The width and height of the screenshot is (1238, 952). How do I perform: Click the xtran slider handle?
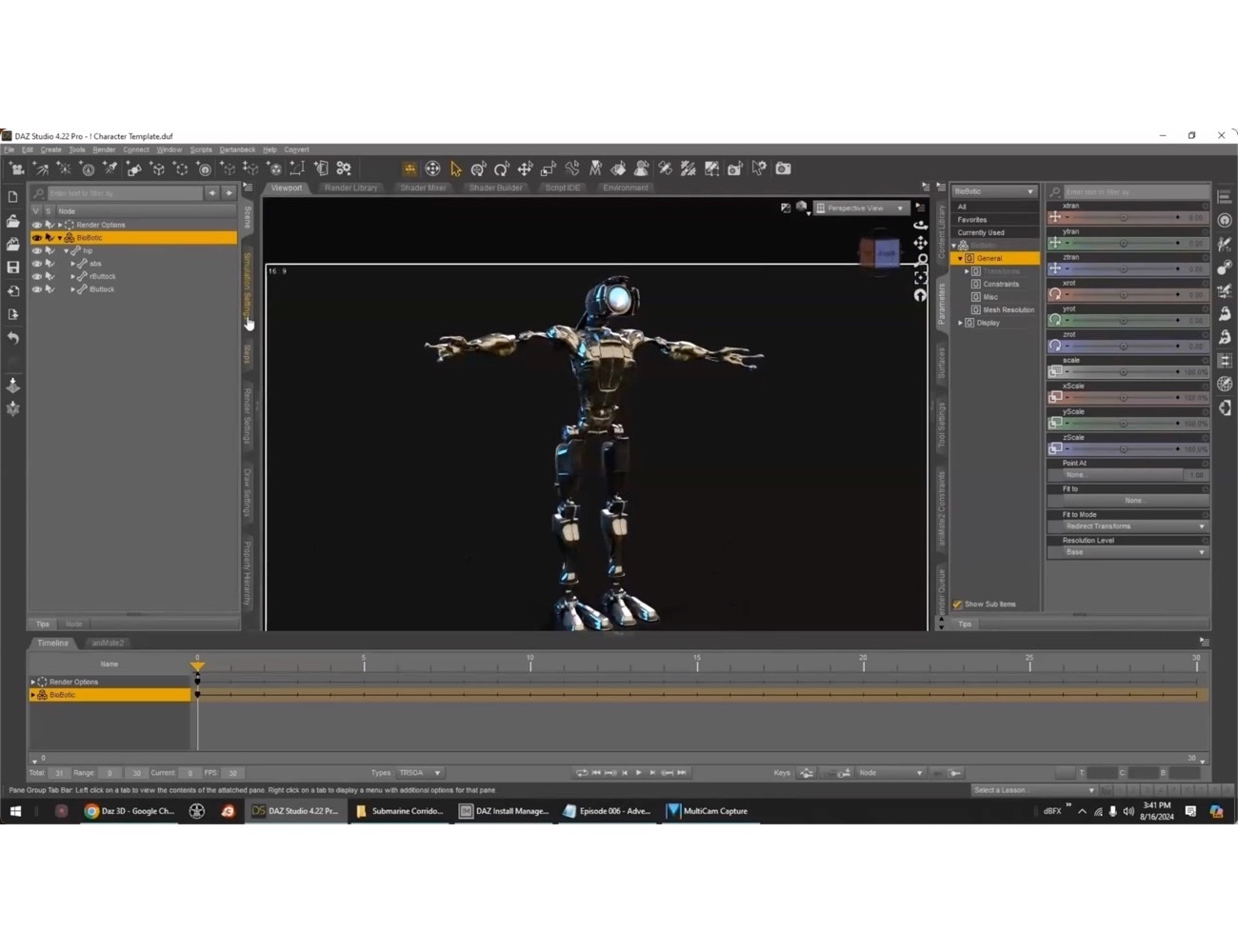coord(1124,217)
